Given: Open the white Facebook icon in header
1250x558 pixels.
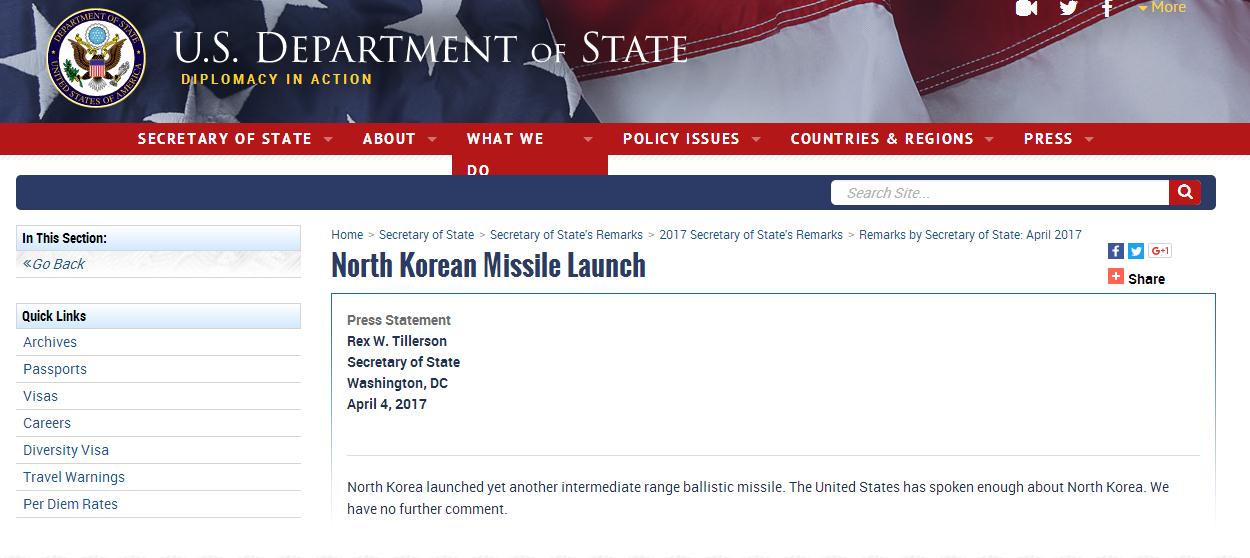Looking at the screenshot, I should [x=1107, y=8].
